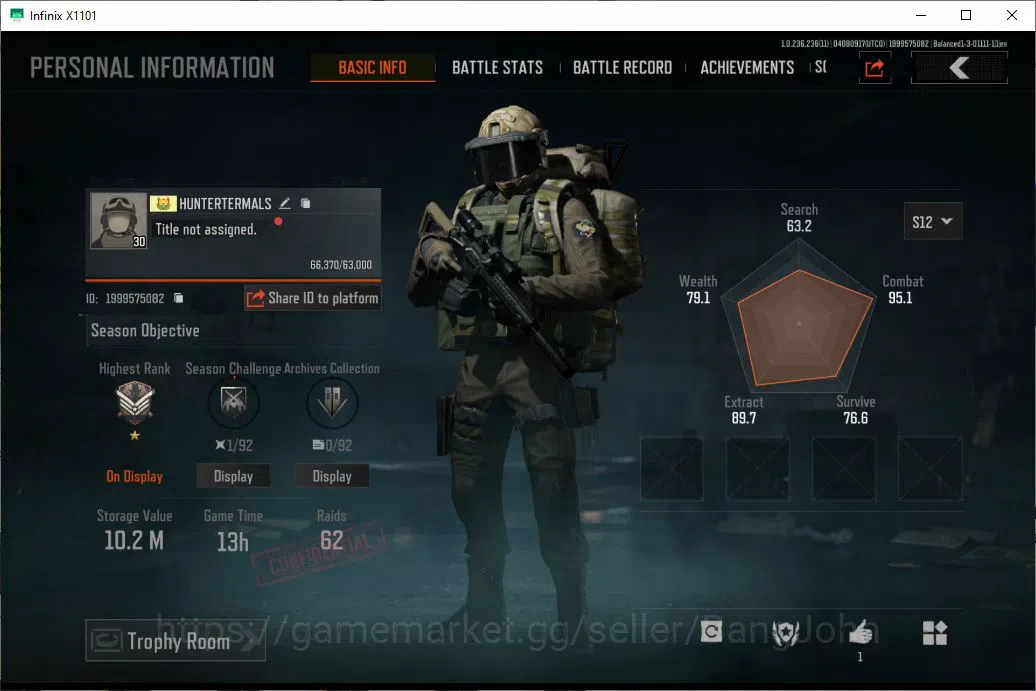1036x691 pixels.
Task: Click the 1/92 season challenge counter
Action: 234,445
